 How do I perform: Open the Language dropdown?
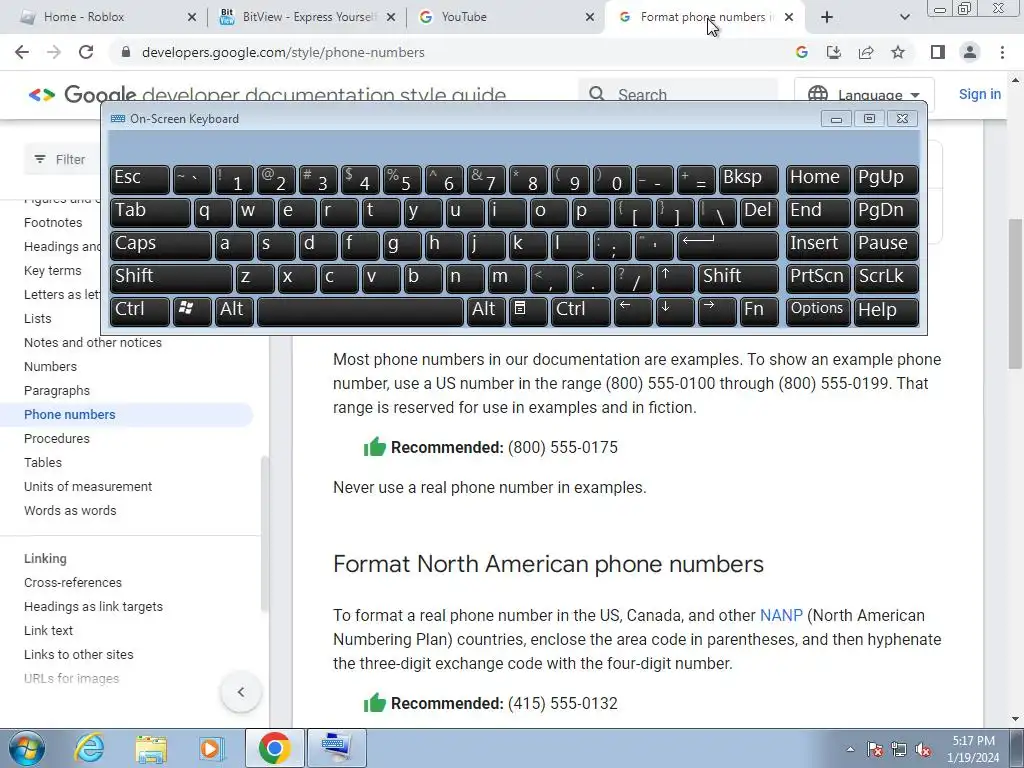[x=864, y=95]
